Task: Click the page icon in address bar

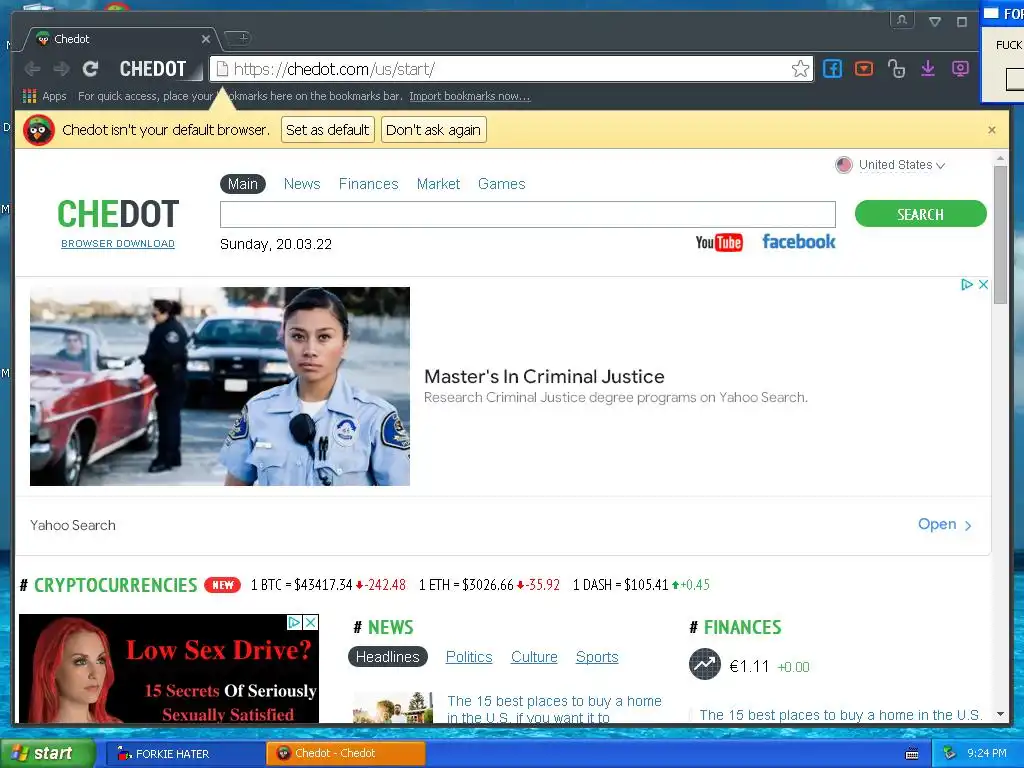Action: click(x=222, y=69)
